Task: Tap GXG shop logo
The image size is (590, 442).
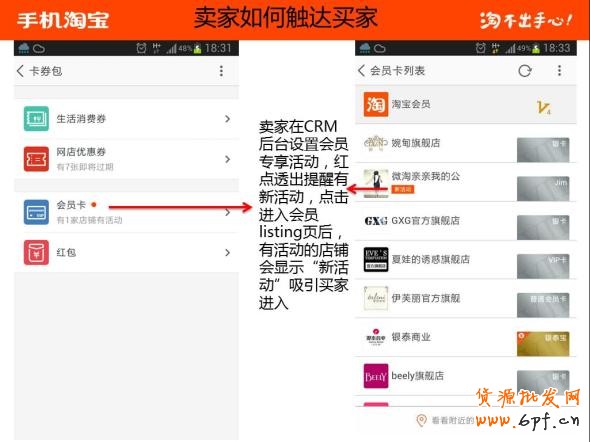Action: 376,221
